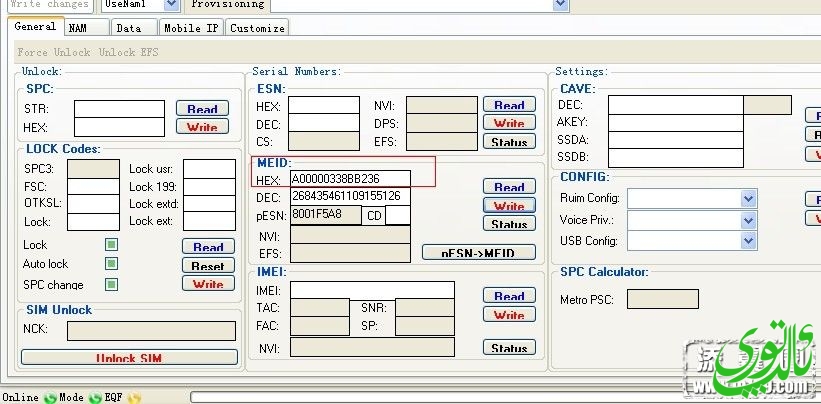Viewport: 821px width, 404px height.
Task: Read the ESN serial number
Action: click(509, 105)
